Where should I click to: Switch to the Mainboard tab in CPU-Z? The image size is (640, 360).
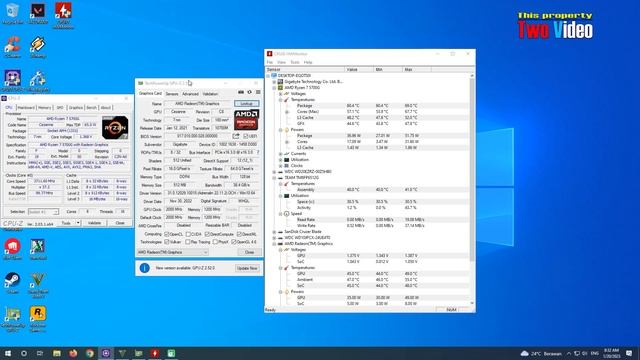[x=26, y=107]
